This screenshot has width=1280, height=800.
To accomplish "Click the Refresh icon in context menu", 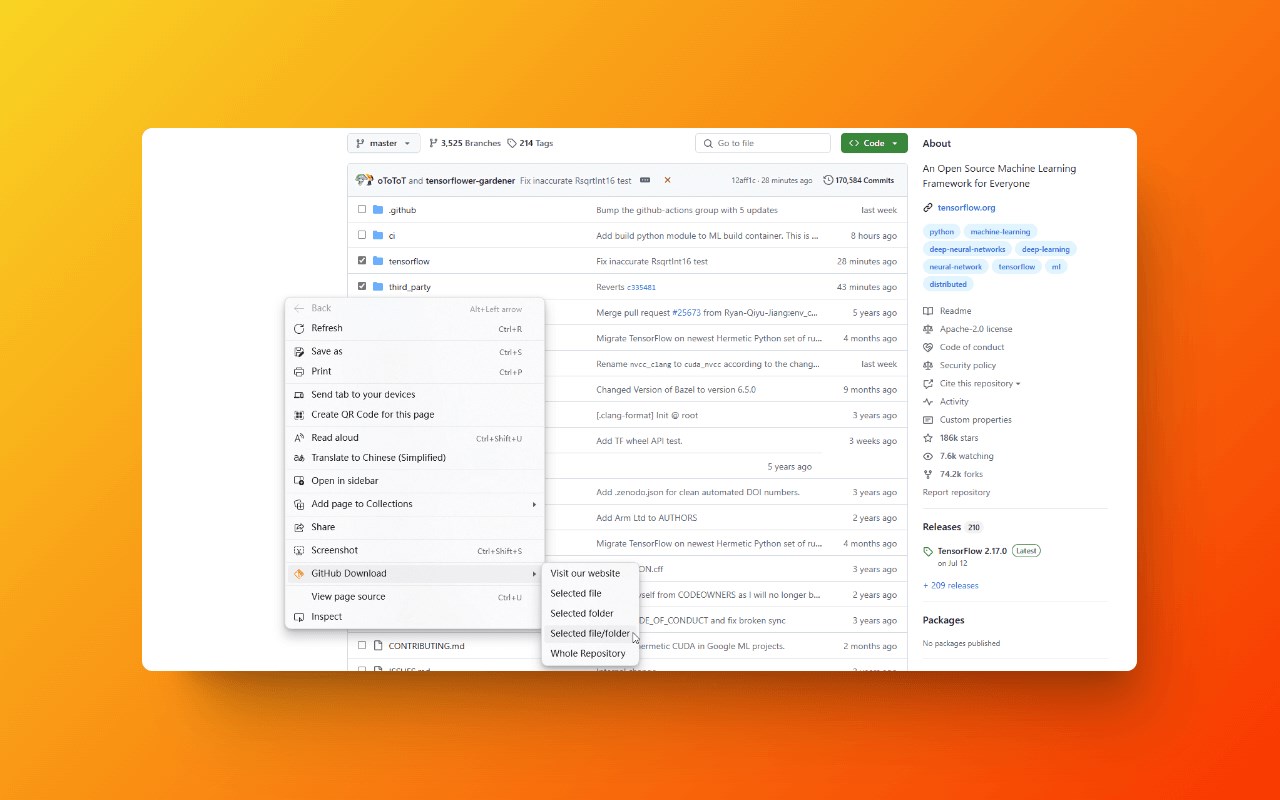I will [x=299, y=328].
